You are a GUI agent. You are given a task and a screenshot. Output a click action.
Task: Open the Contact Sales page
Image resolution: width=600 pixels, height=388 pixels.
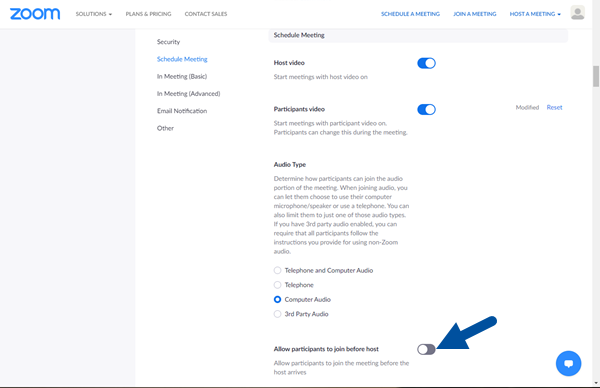click(x=206, y=14)
